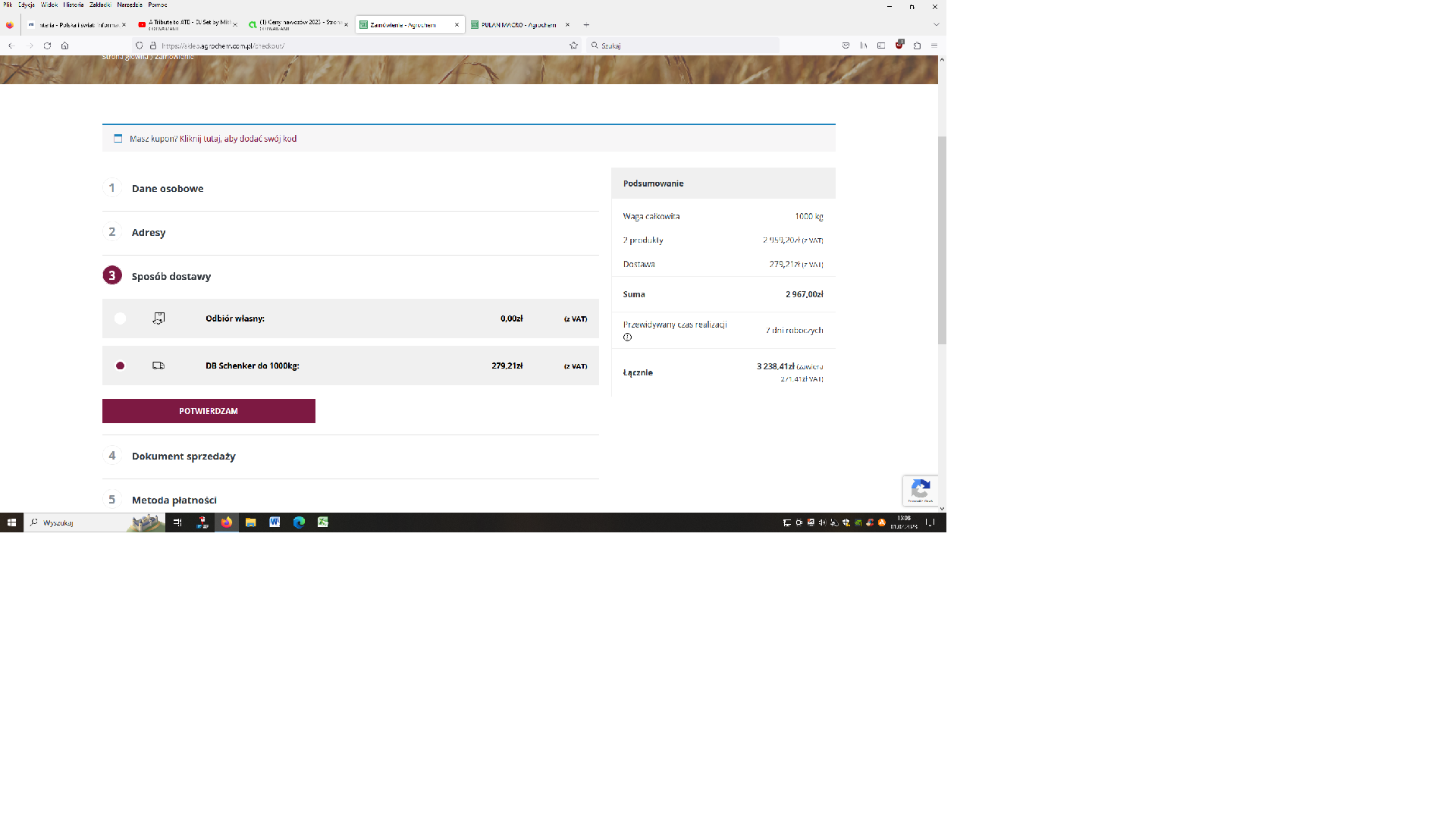Click the uBlock shield icon in toolbar
1456x819 pixels.
coord(899,45)
